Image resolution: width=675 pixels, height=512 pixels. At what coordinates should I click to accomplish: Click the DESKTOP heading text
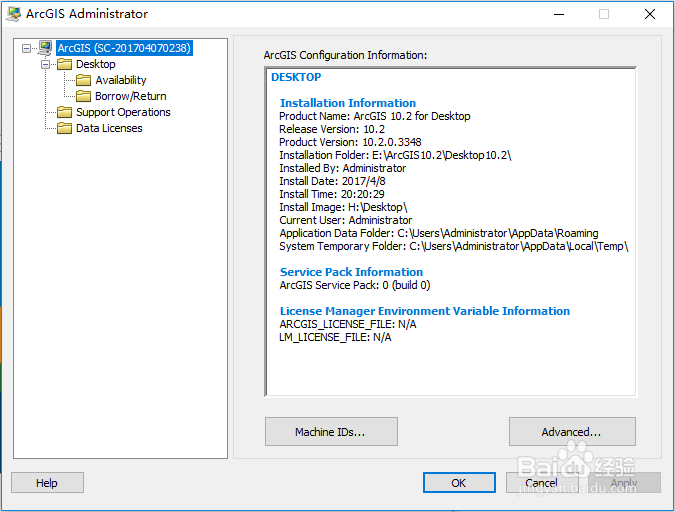(x=296, y=77)
